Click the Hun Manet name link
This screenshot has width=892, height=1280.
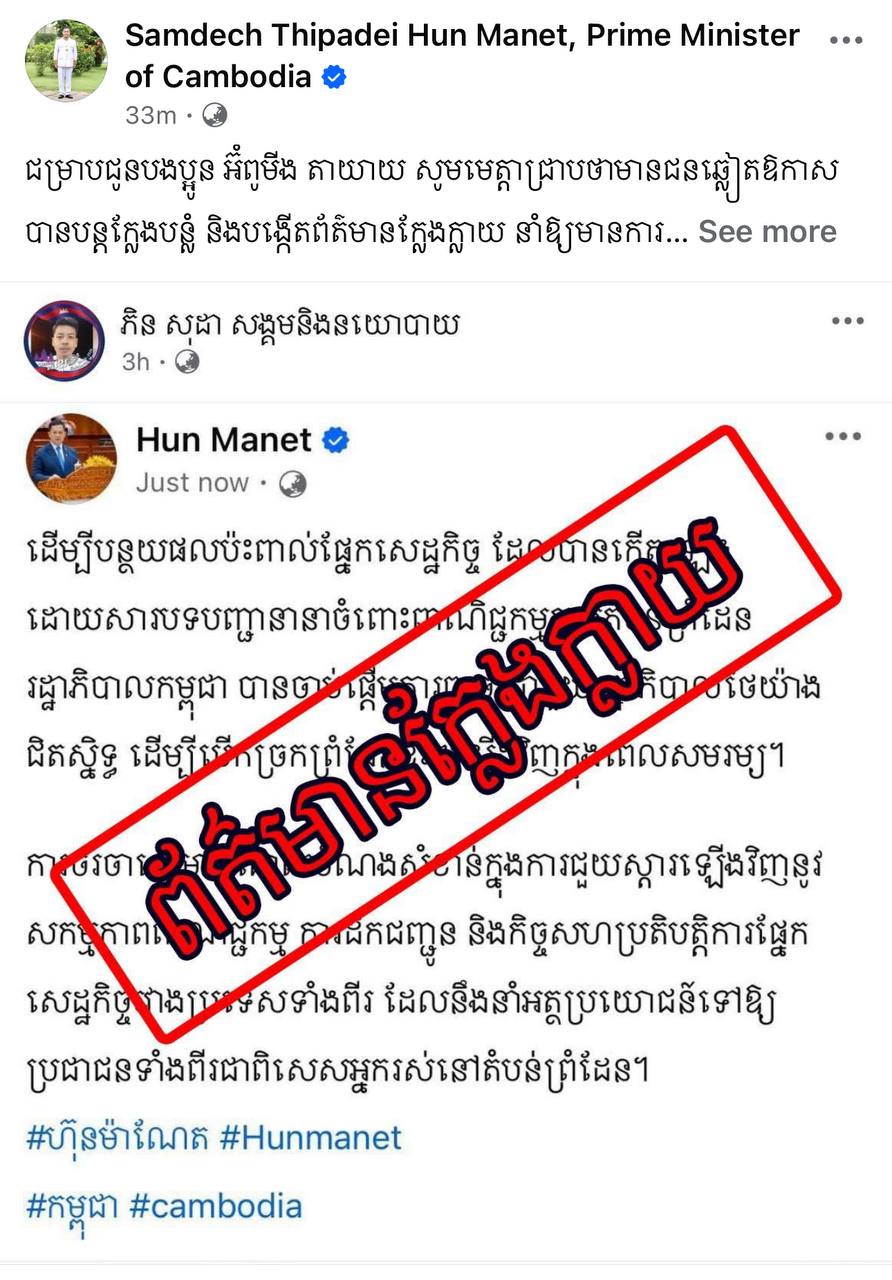tap(224, 440)
